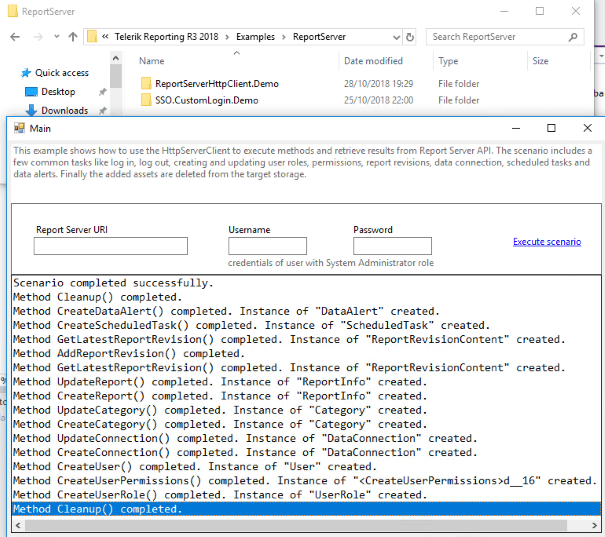This screenshot has width=605, height=537.
Task: Click log horizontal scrollbar thumb
Action: pos(296,525)
